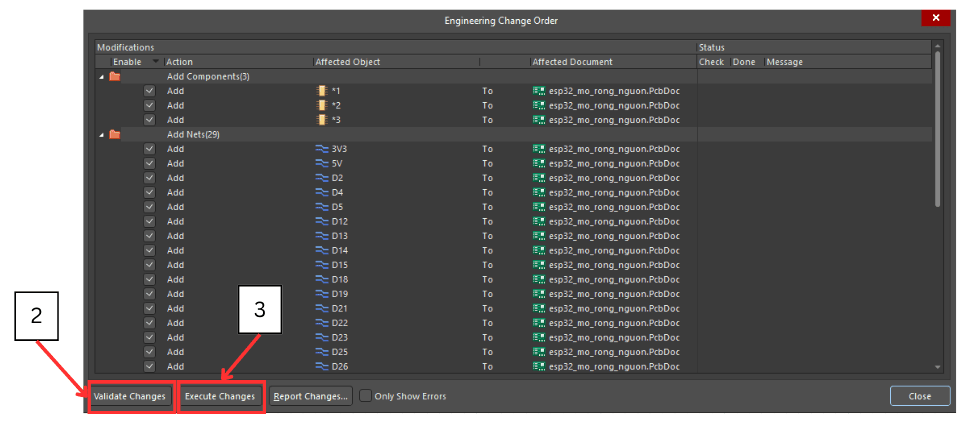Collapse the Add Nets(29) group
960x421 pixels.
coord(100,135)
